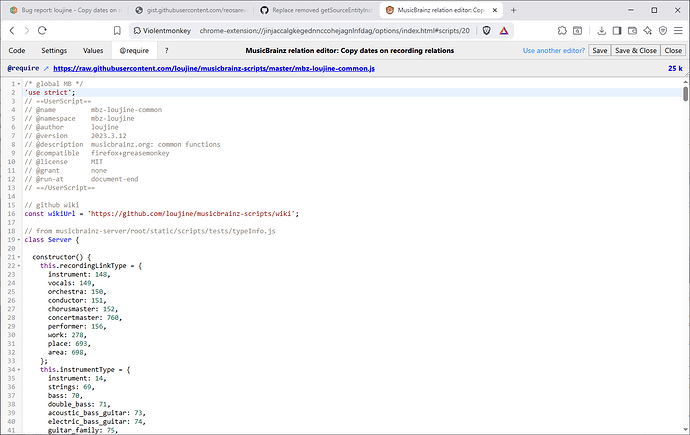Switch to the Settings editor tab
Image resolution: width=690 pixels, height=435 pixels.
click(x=54, y=50)
